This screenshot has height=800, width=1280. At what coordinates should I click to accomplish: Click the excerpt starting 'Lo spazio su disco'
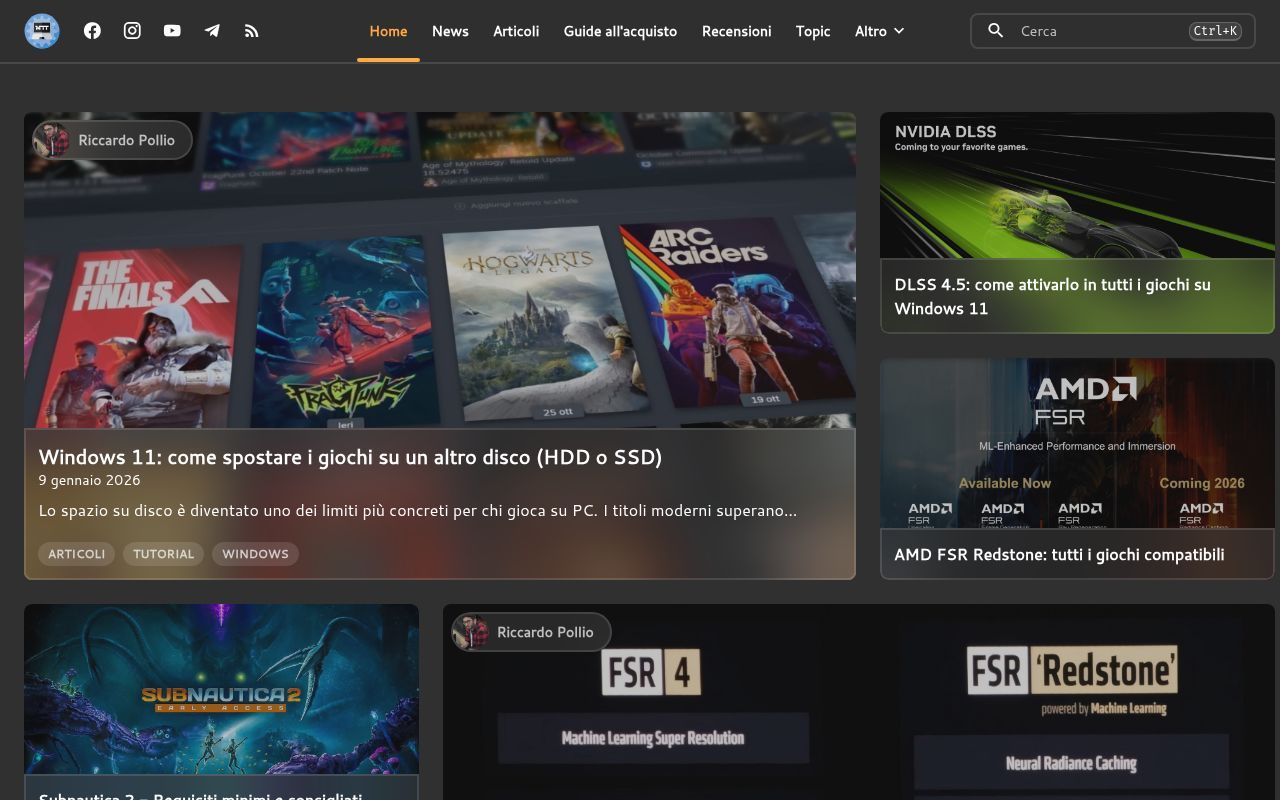[417, 511]
